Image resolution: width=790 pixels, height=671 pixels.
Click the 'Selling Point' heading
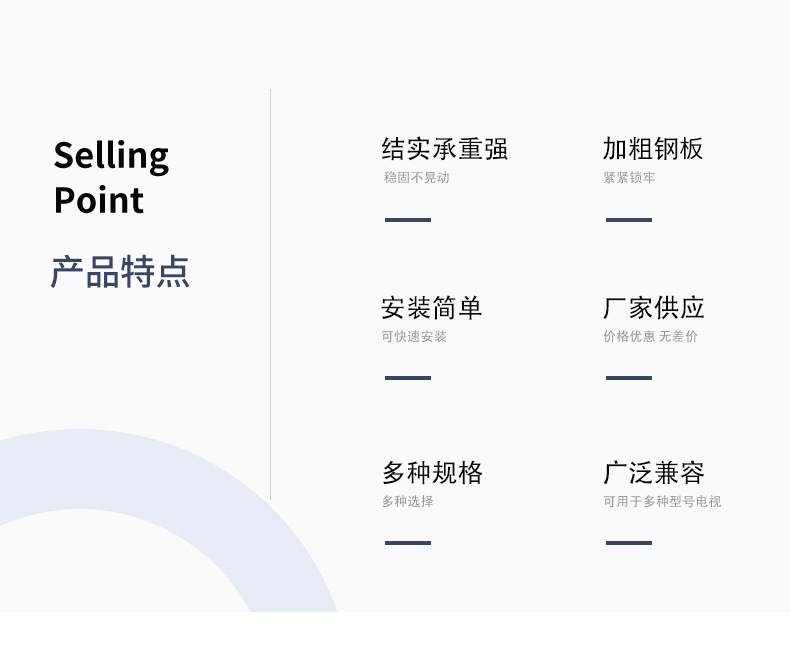pos(111,177)
